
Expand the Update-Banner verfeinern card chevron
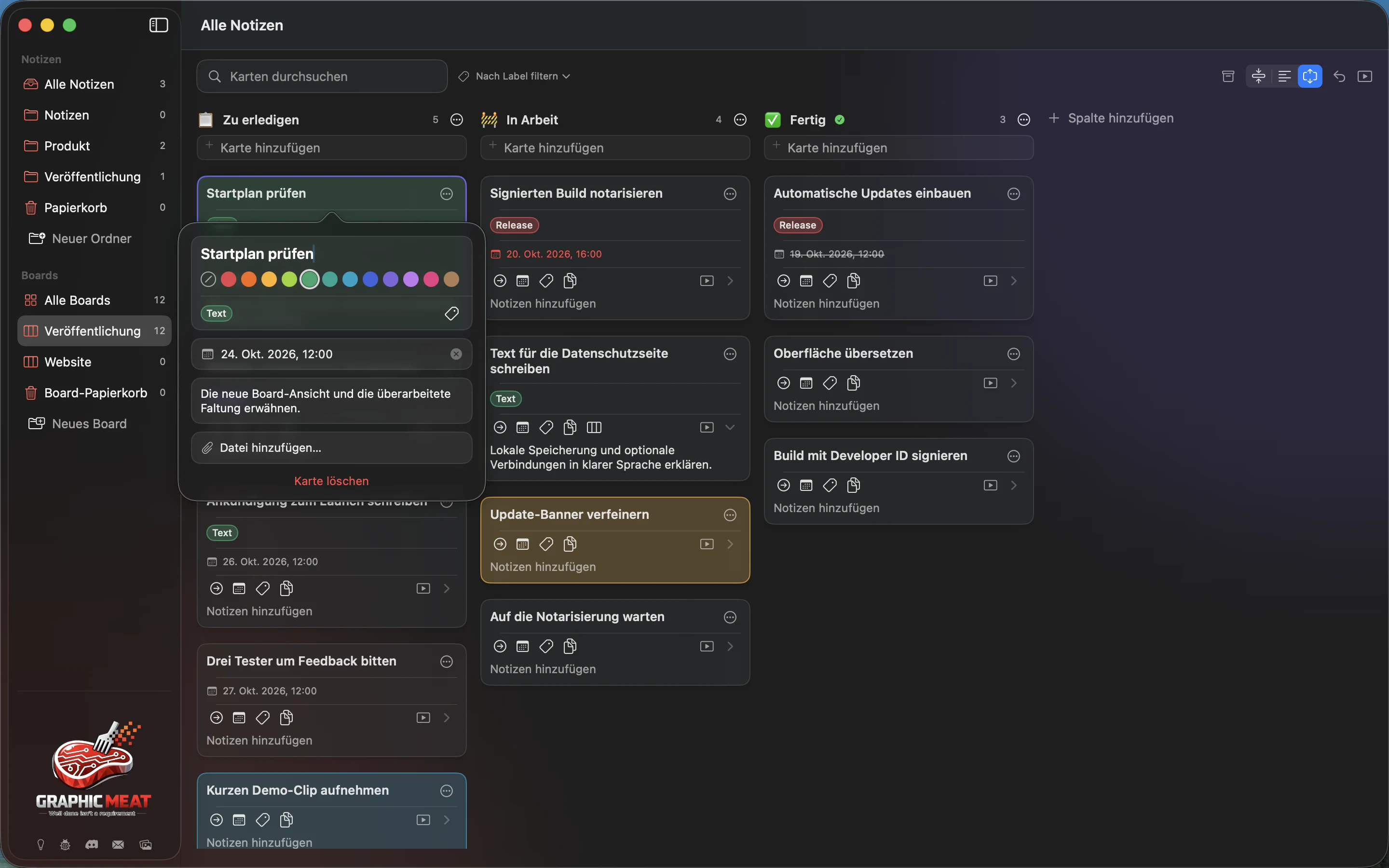730,543
